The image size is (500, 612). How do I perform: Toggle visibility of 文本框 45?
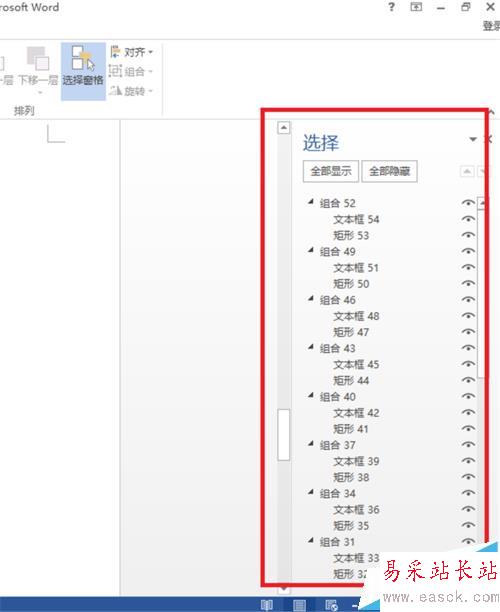(x=468, y=364)
